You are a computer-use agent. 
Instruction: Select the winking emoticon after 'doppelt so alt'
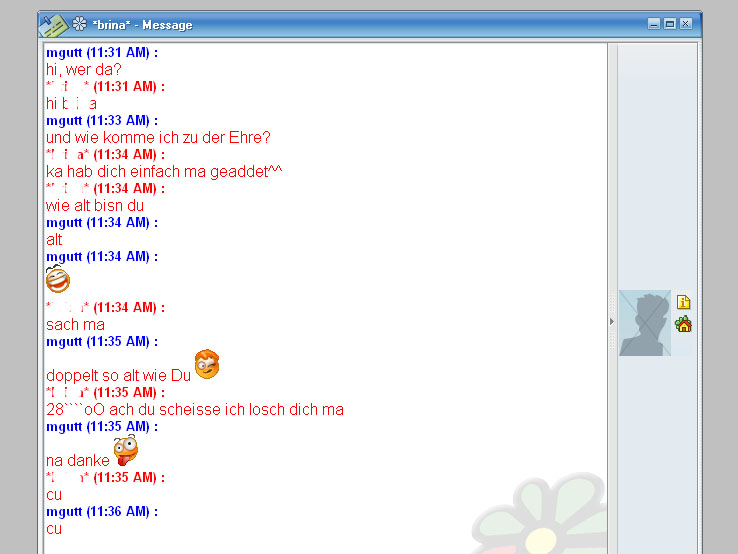[x=207, y=364]
